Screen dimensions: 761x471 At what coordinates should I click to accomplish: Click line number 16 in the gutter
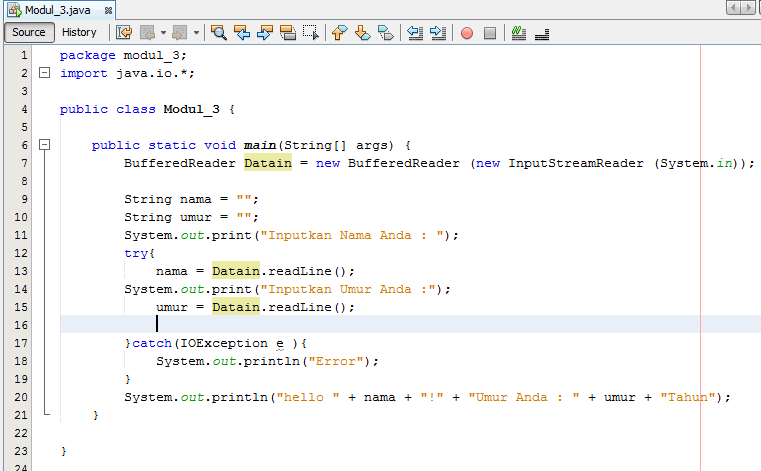click(x=21, y=325)
